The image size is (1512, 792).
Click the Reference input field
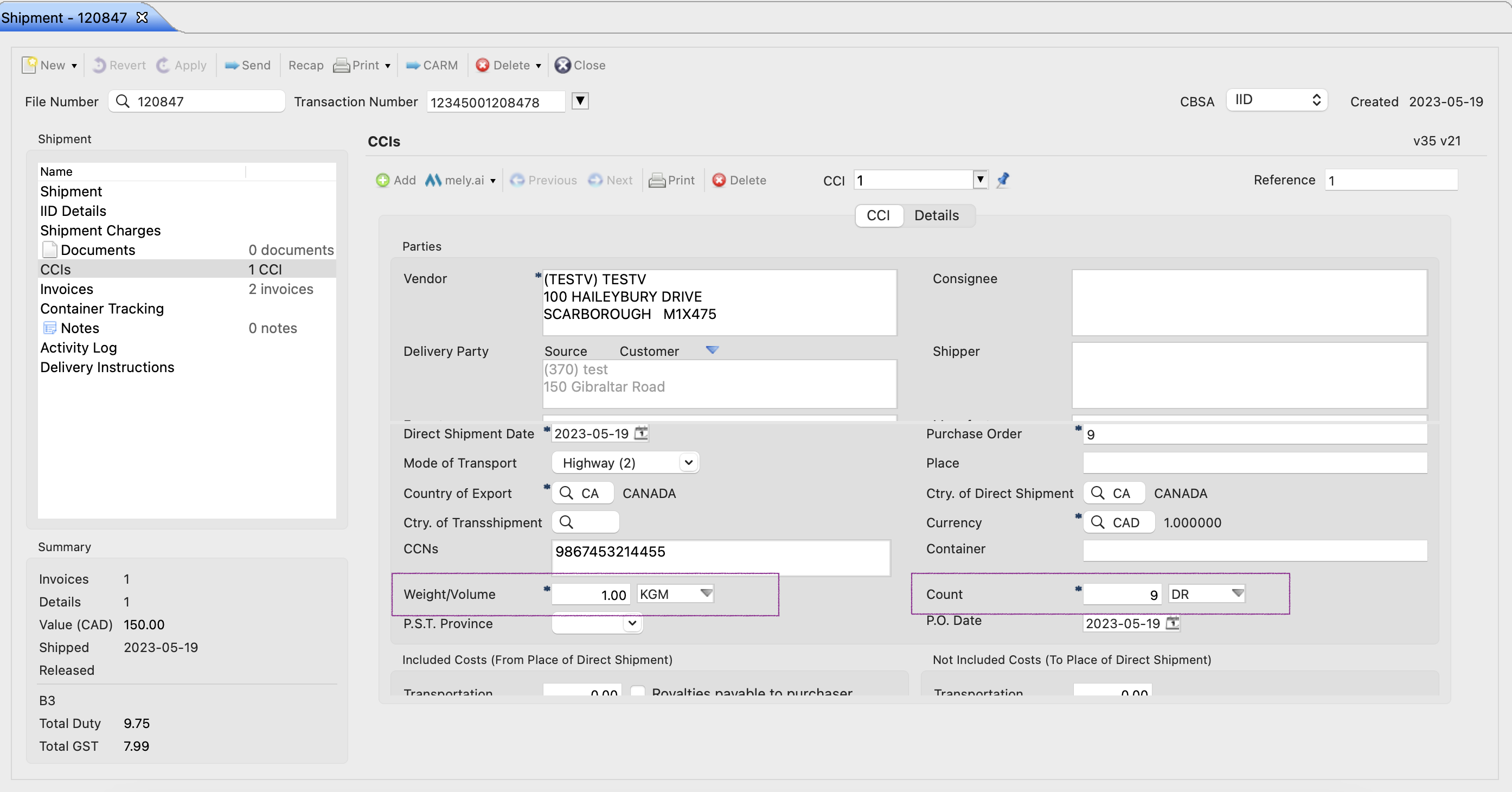1391,180
